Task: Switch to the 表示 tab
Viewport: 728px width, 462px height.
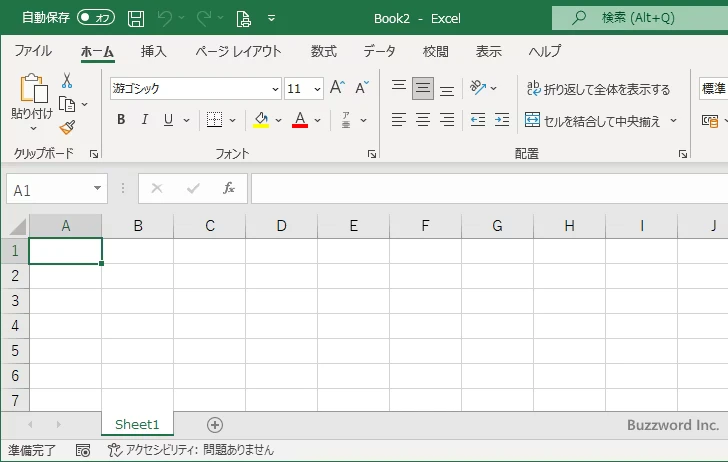Action: tap(488, 51)
